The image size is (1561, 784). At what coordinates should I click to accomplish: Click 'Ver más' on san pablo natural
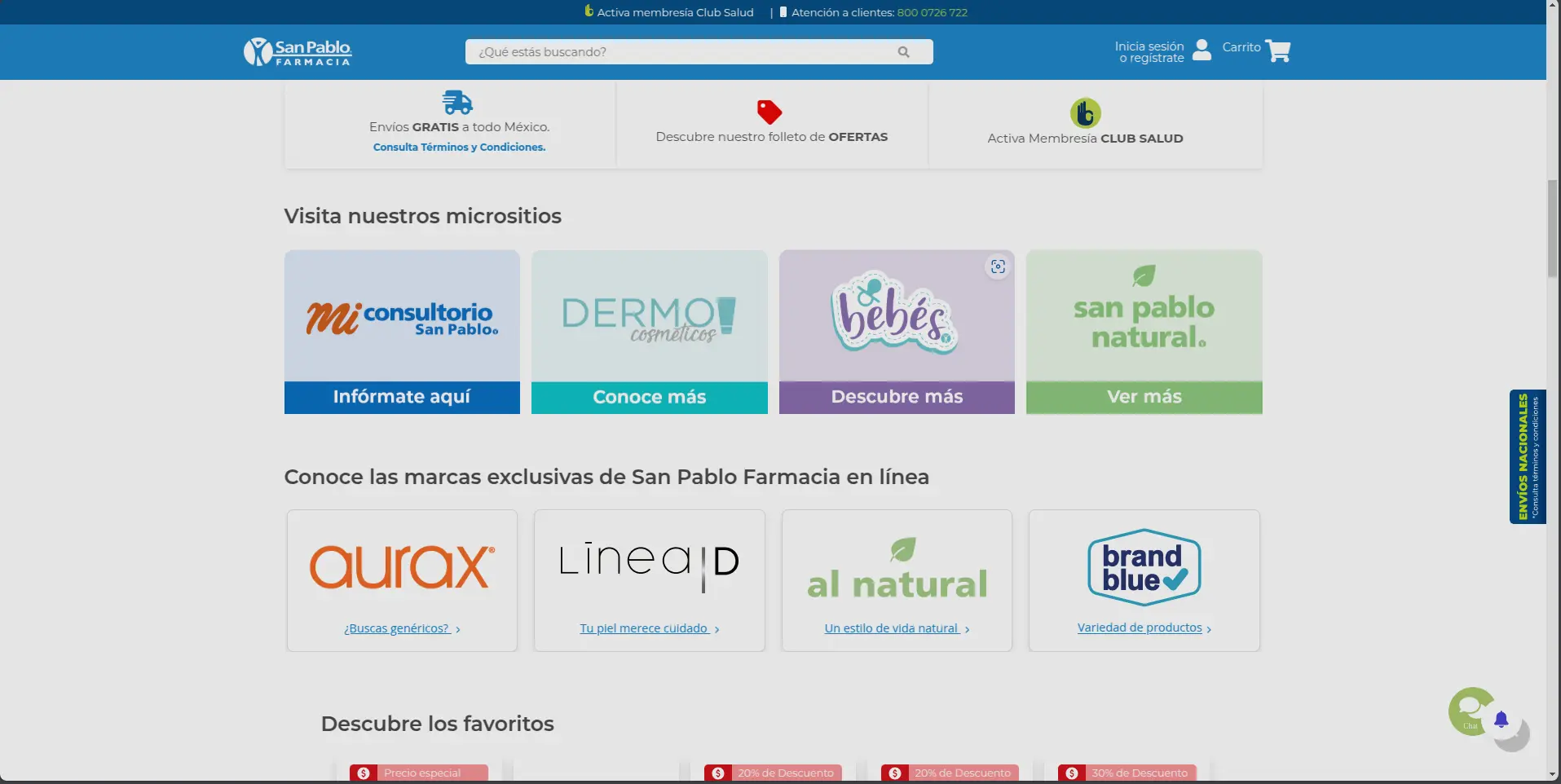tap(1144, 397)
